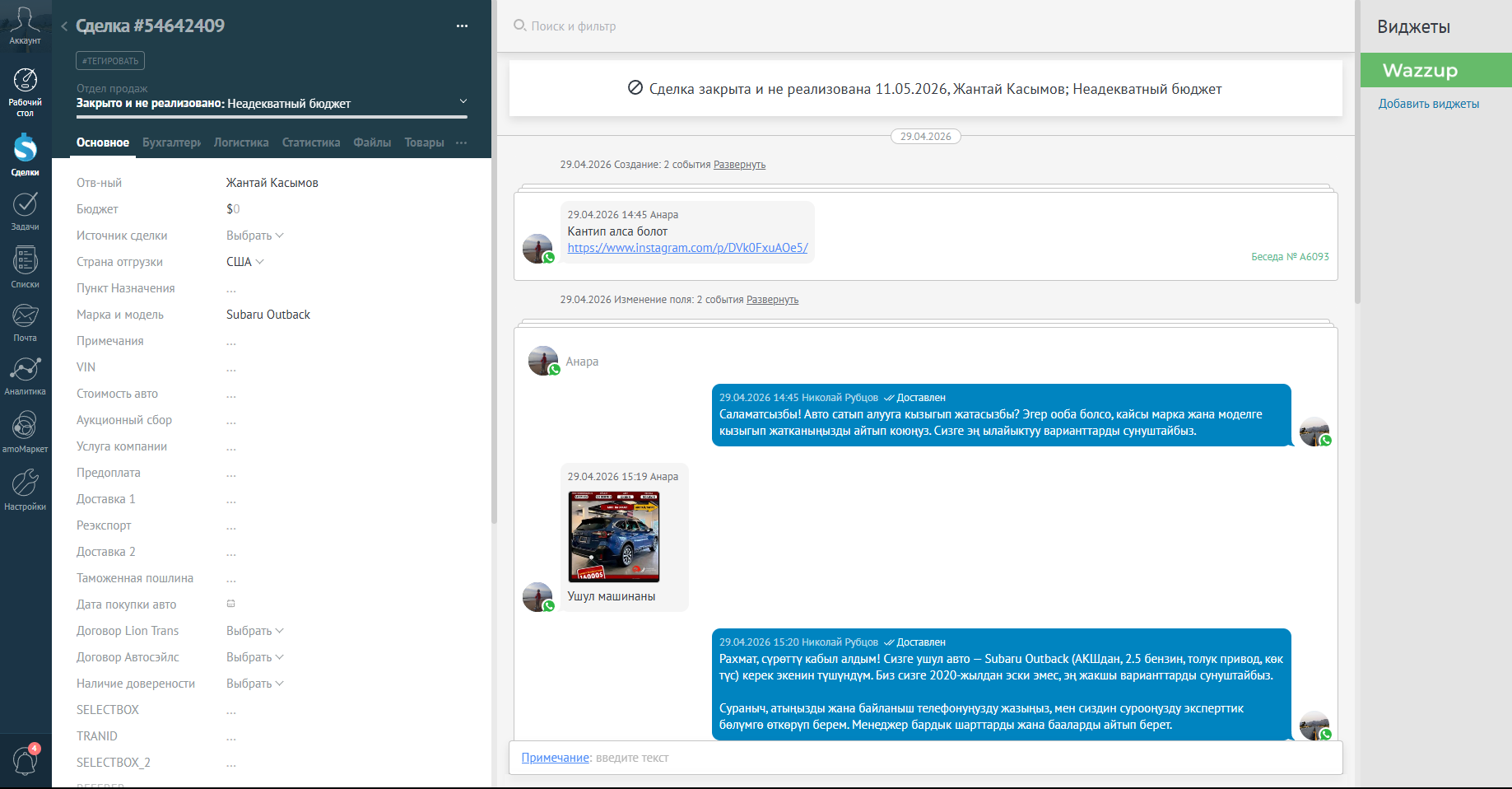
Task: Open notifications bell with badge
Action: [x=26, y=760]
